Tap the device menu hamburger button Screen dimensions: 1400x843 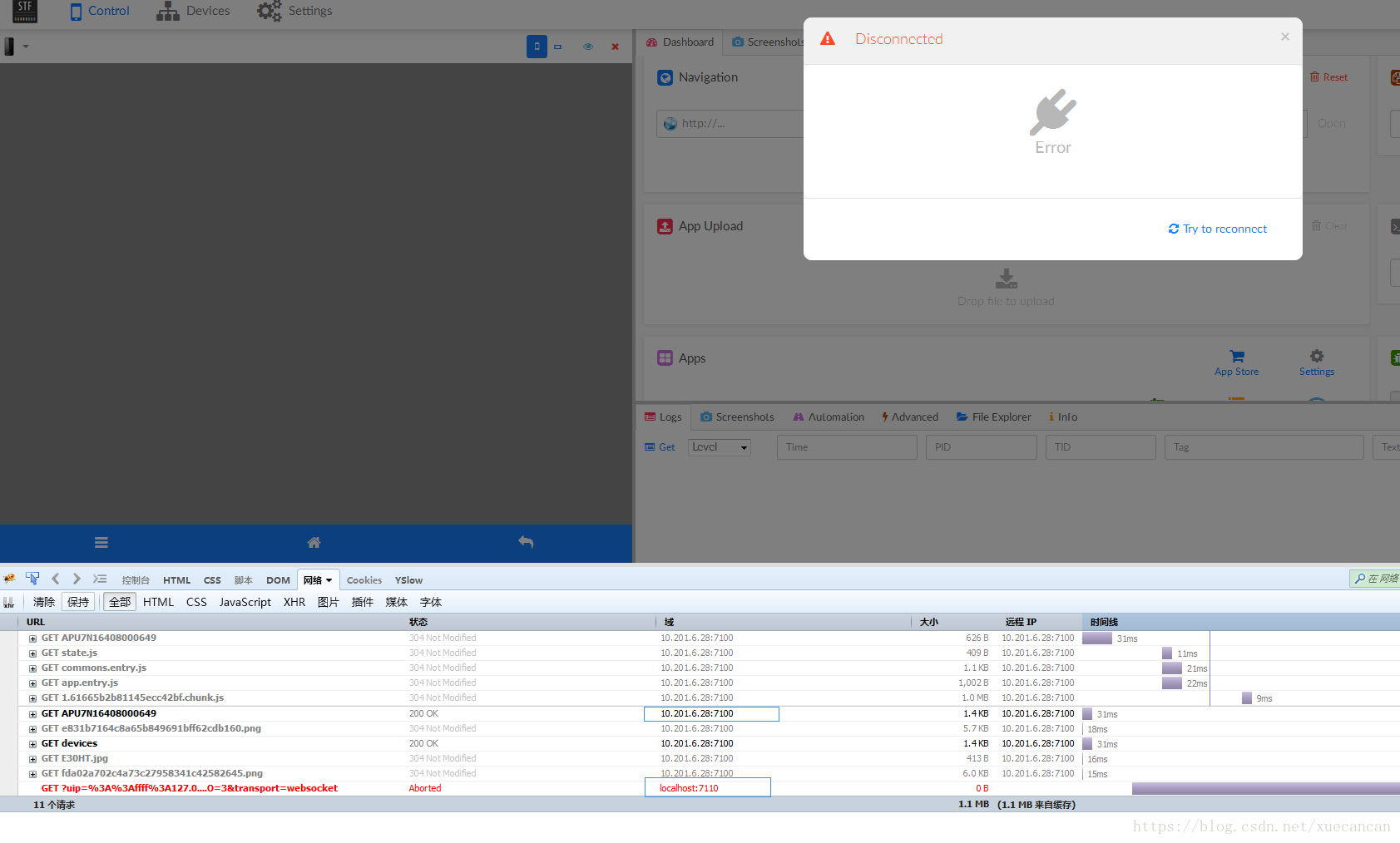click(101, 543)
